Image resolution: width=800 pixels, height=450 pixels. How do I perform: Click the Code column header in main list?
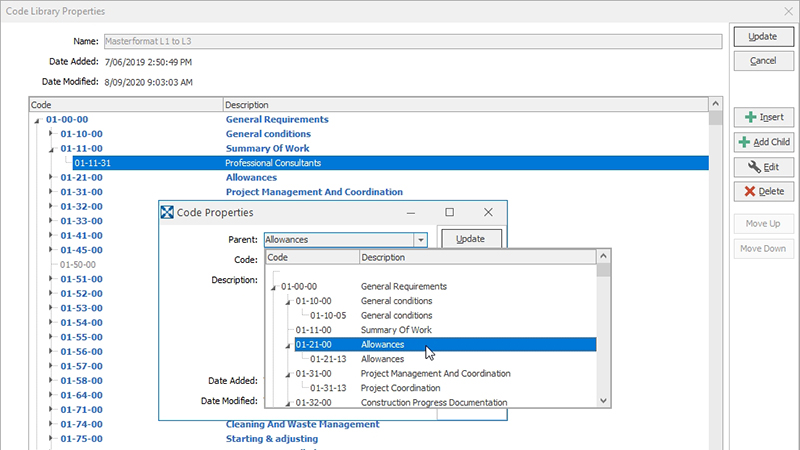point(126,105)
